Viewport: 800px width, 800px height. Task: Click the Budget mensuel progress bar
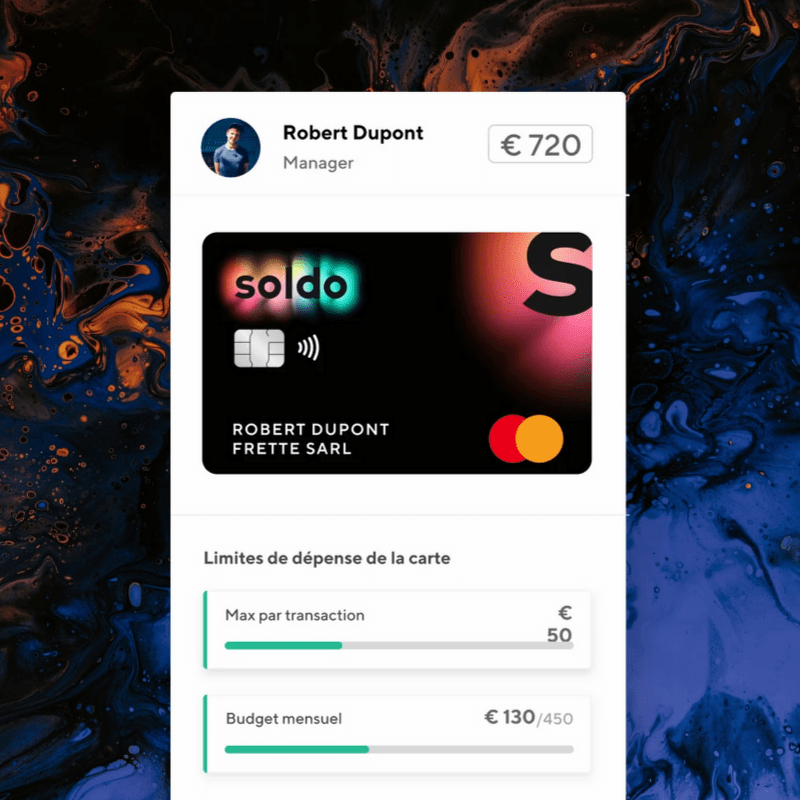(x=399, y=749)
